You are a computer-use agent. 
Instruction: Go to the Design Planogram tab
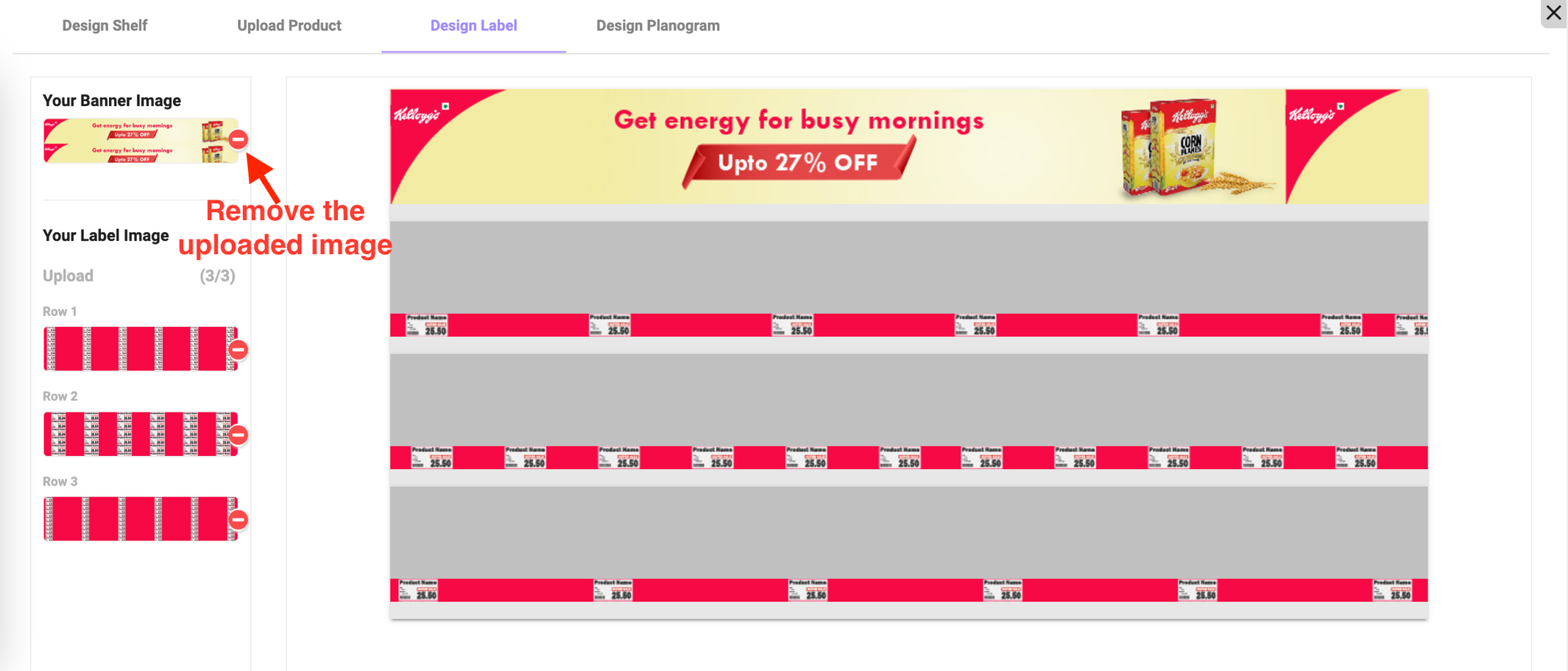[x=658, y=26]
